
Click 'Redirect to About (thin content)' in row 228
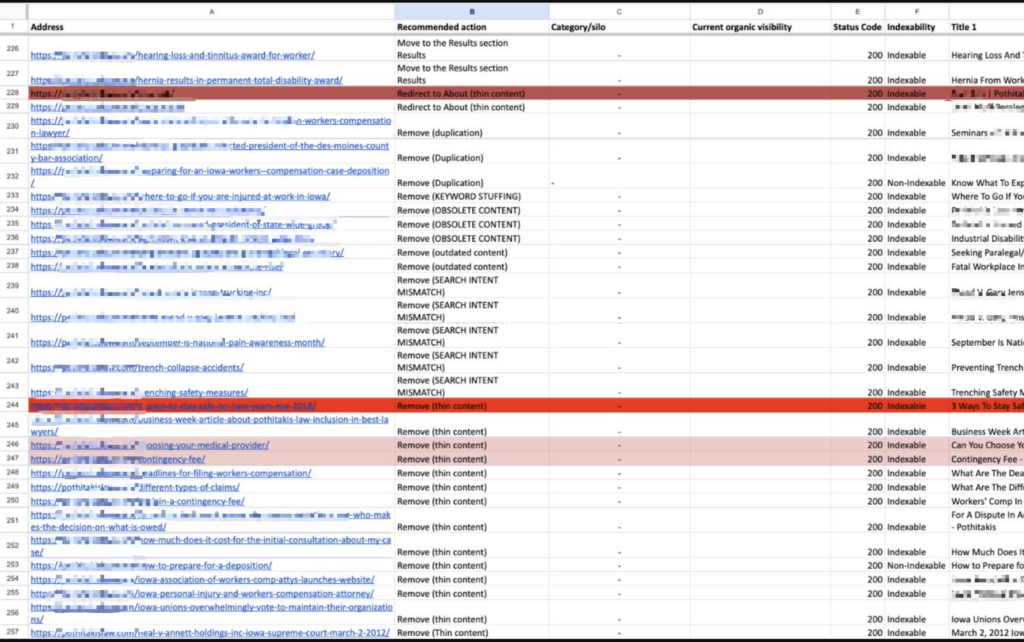point(461,94)
